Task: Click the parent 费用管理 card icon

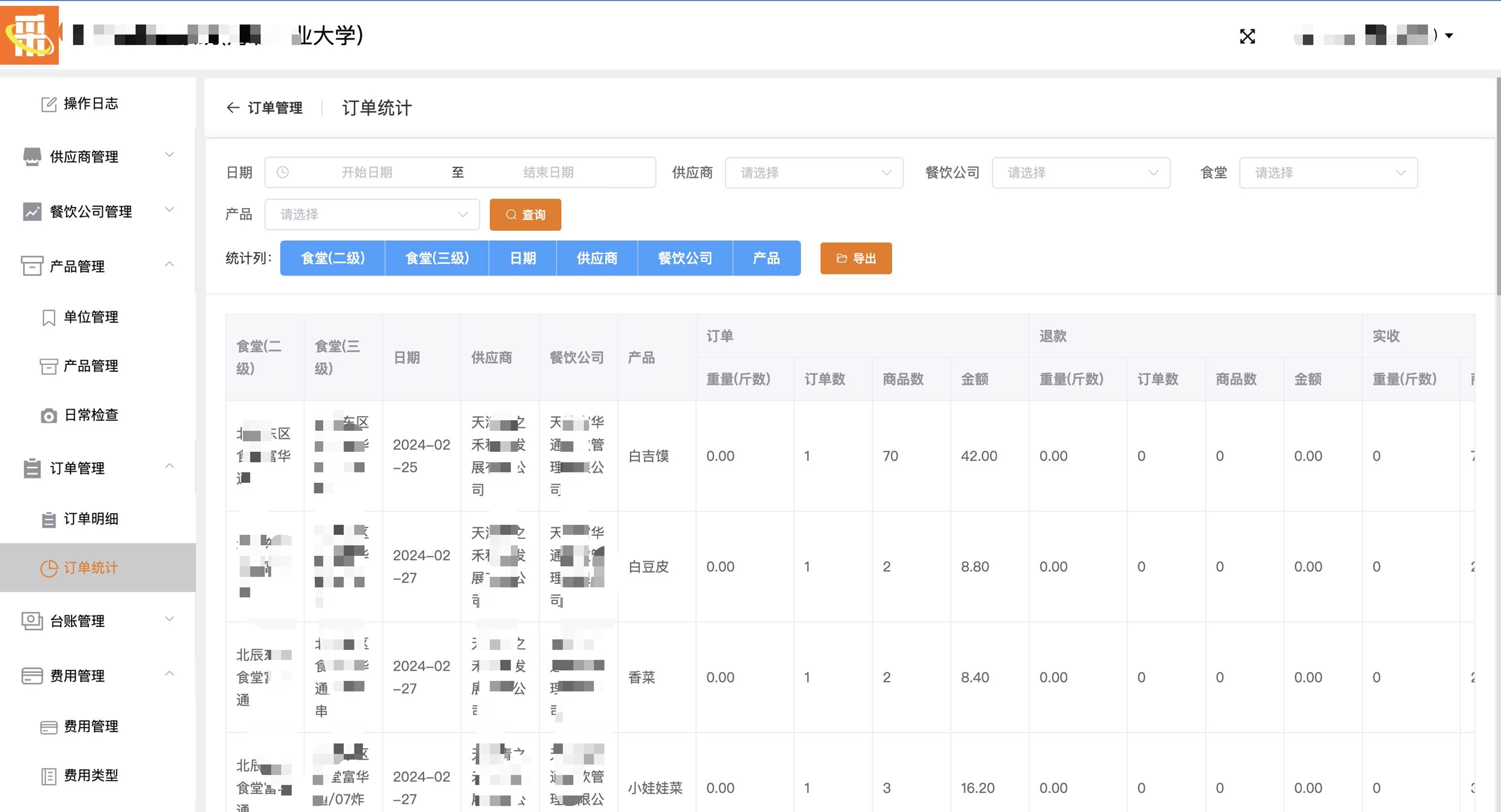Action: pos(32,676)
